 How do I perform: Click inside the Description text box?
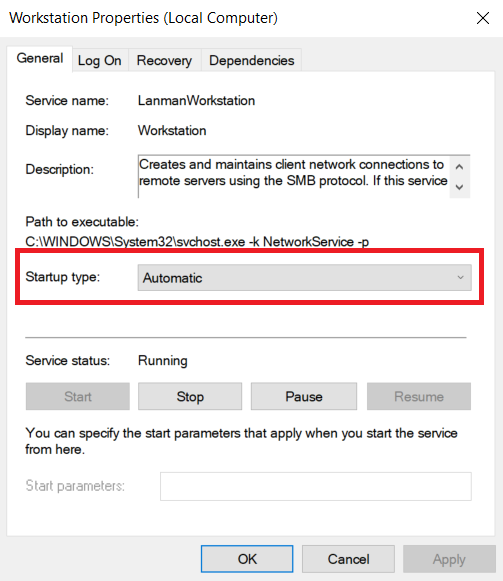click(294, 176)
